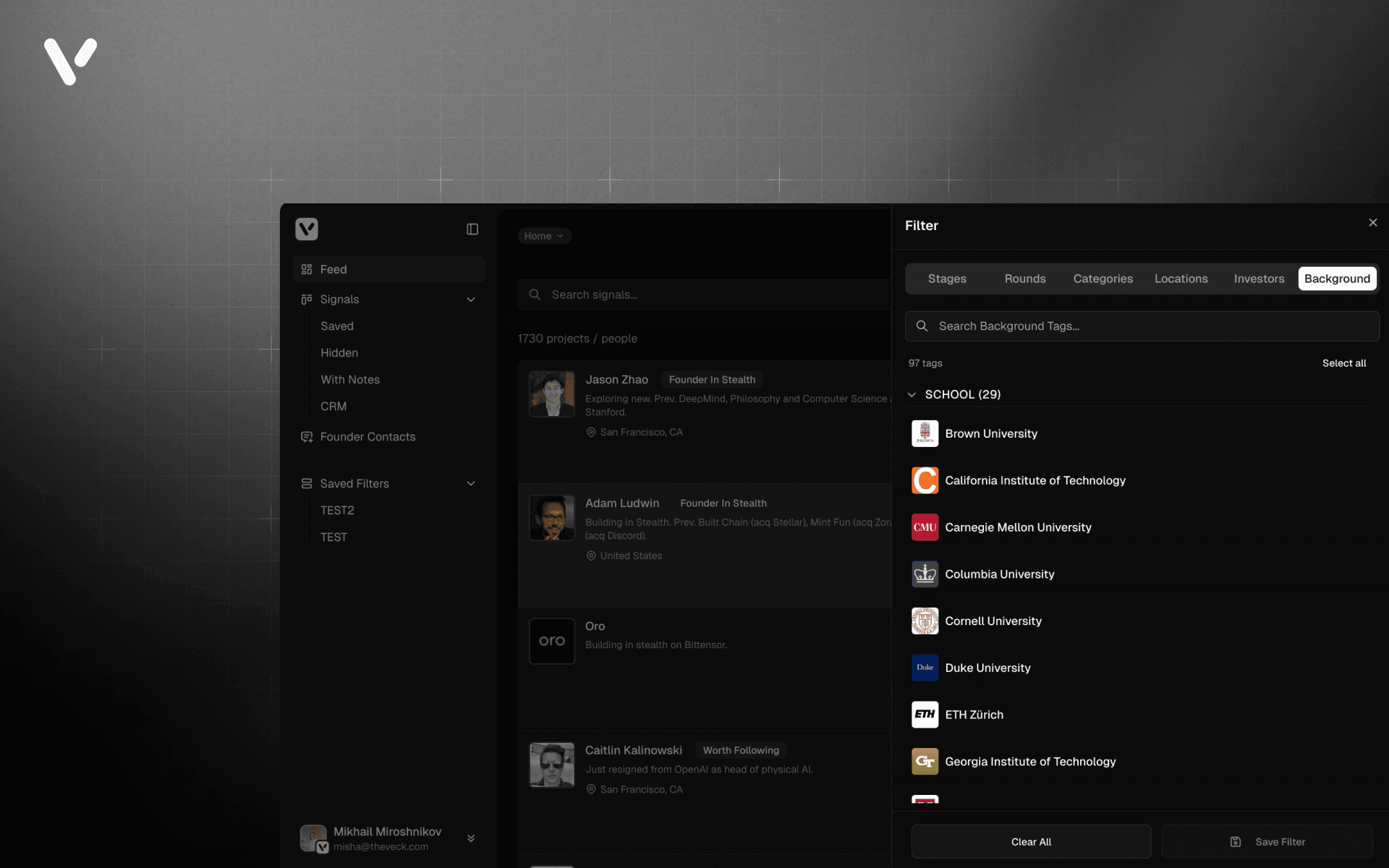Click the magnifier icon in signals search
The image size is (1389, 868).
tap(535, 294)
